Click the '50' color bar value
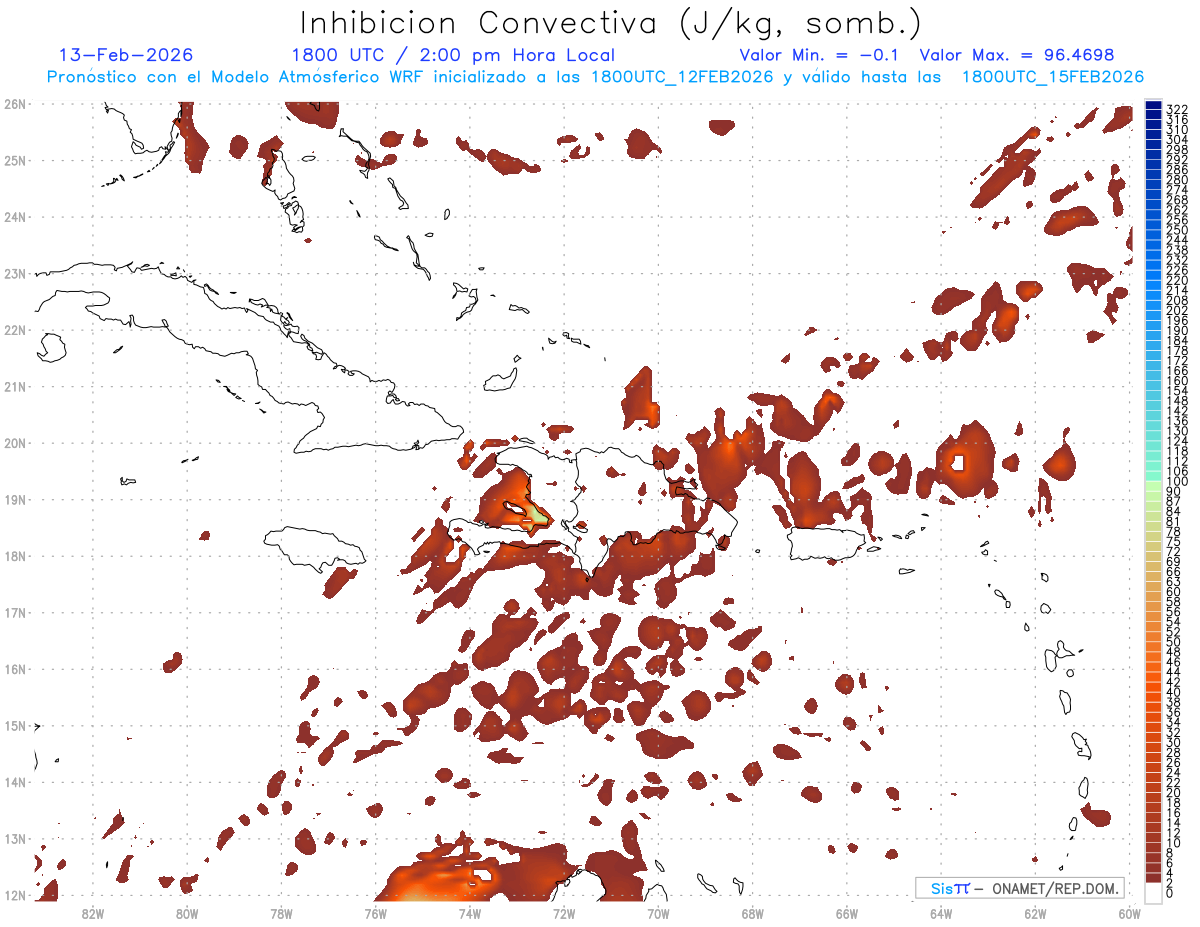 tap(1173, 641)
